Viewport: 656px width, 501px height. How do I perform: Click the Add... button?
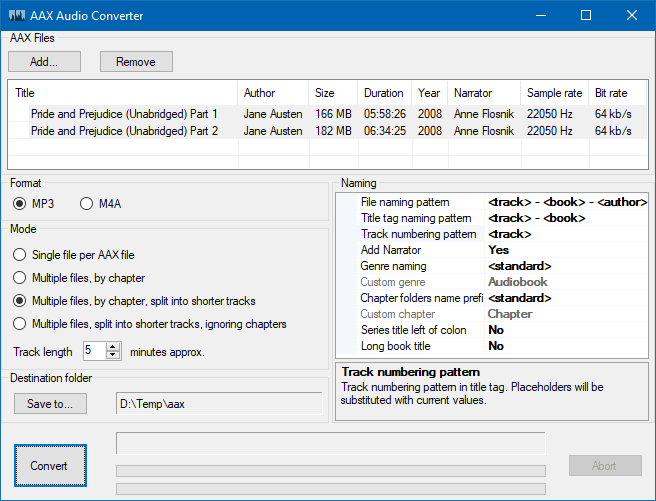tap(43, 62)
